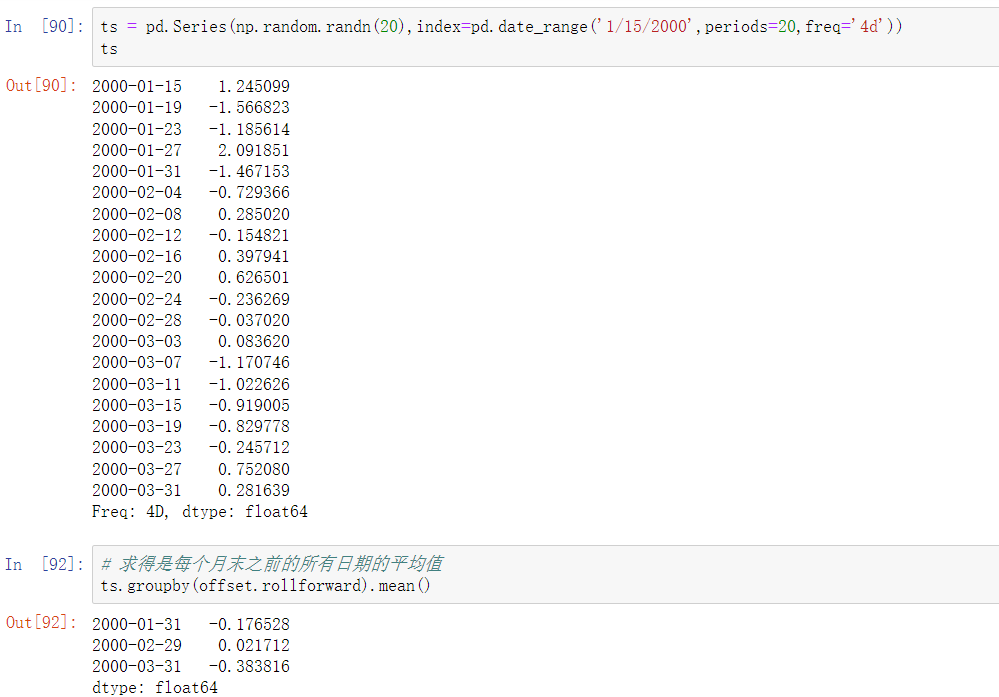Click output row 2000-01-23 value -1.185614
This screenshot has width=999, height=697.
pos(191,129)
